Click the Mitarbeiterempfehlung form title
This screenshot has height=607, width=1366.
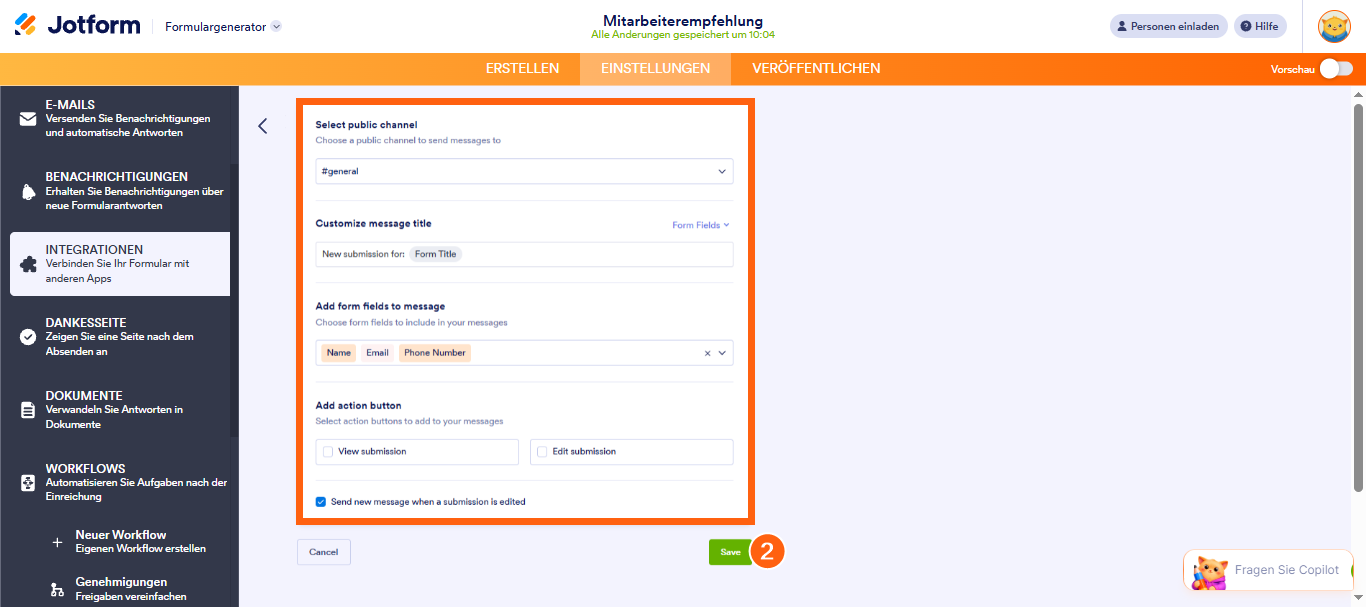683,20
